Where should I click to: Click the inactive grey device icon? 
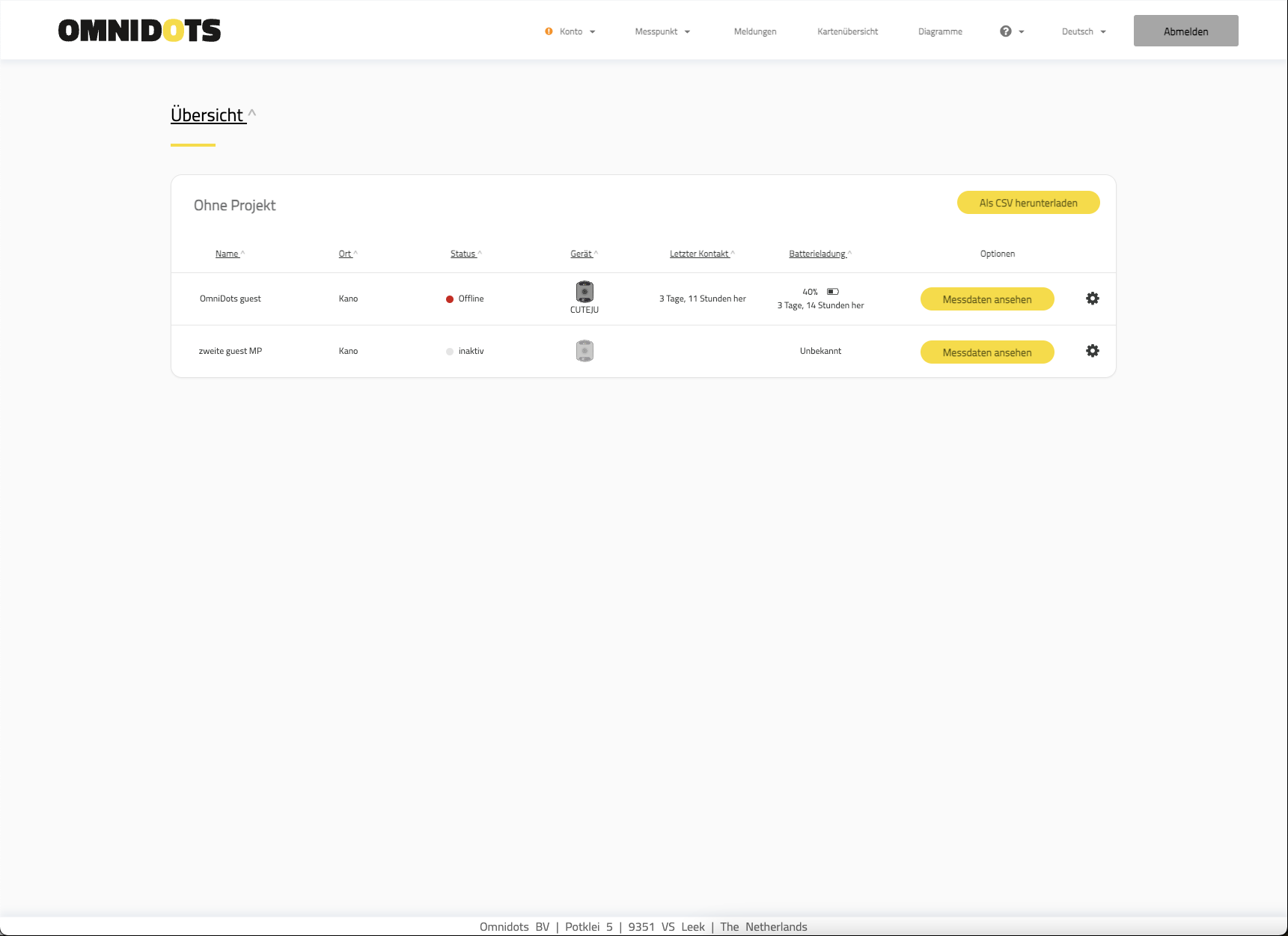click(x=585, y=351)
